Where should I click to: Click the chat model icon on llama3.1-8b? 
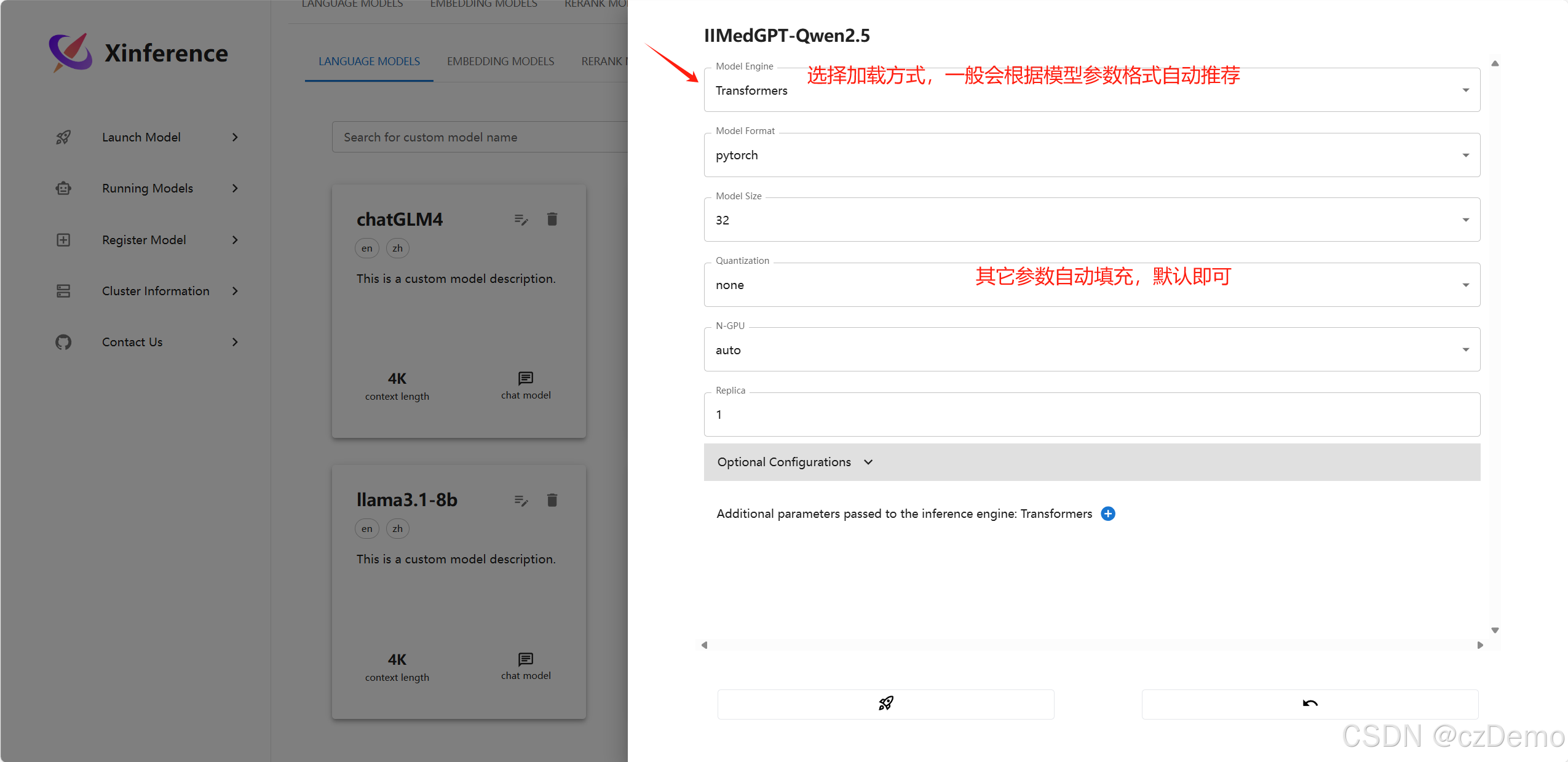526,659
